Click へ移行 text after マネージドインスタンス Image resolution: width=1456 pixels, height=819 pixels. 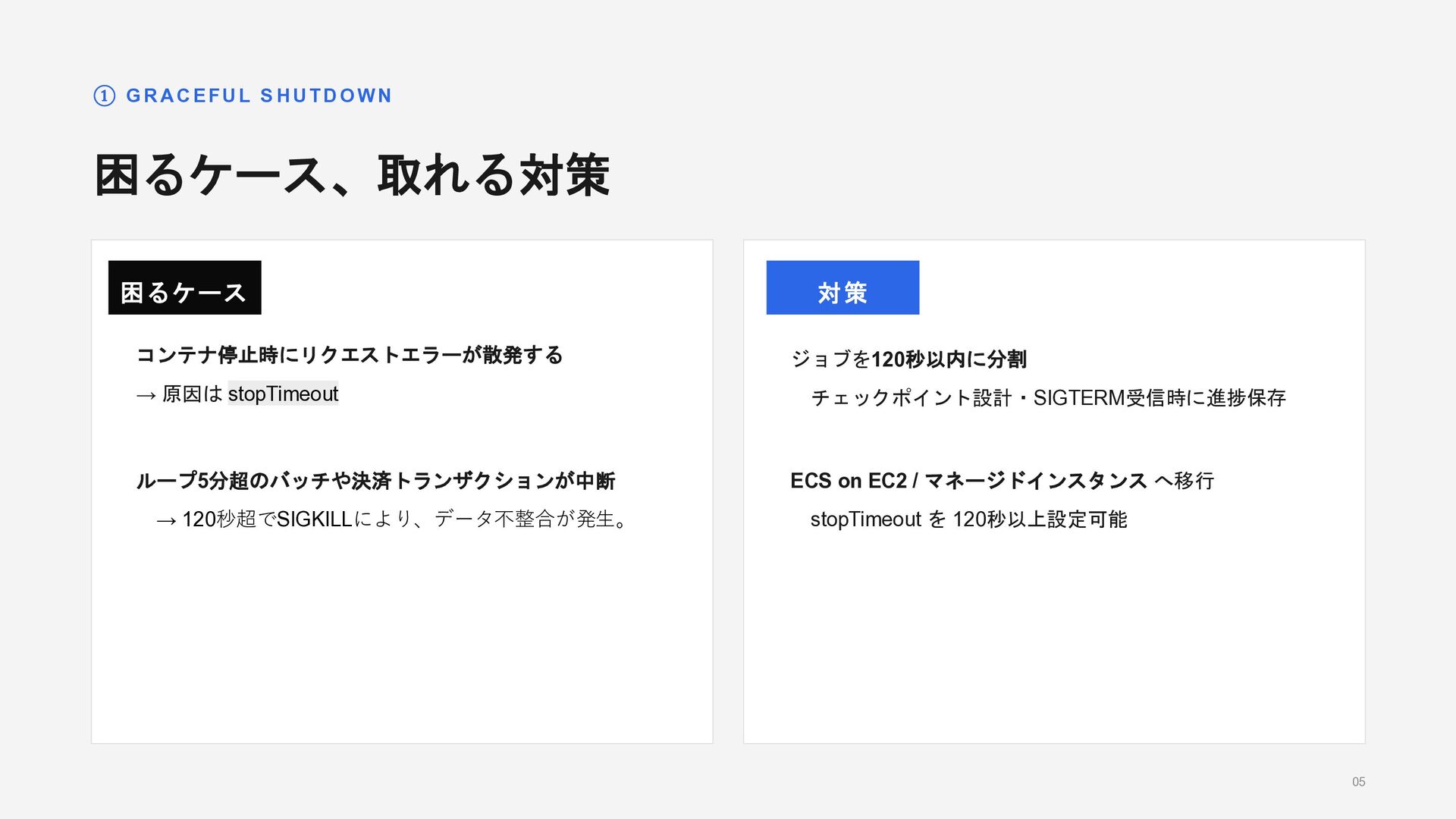(x=1185, y=481)
